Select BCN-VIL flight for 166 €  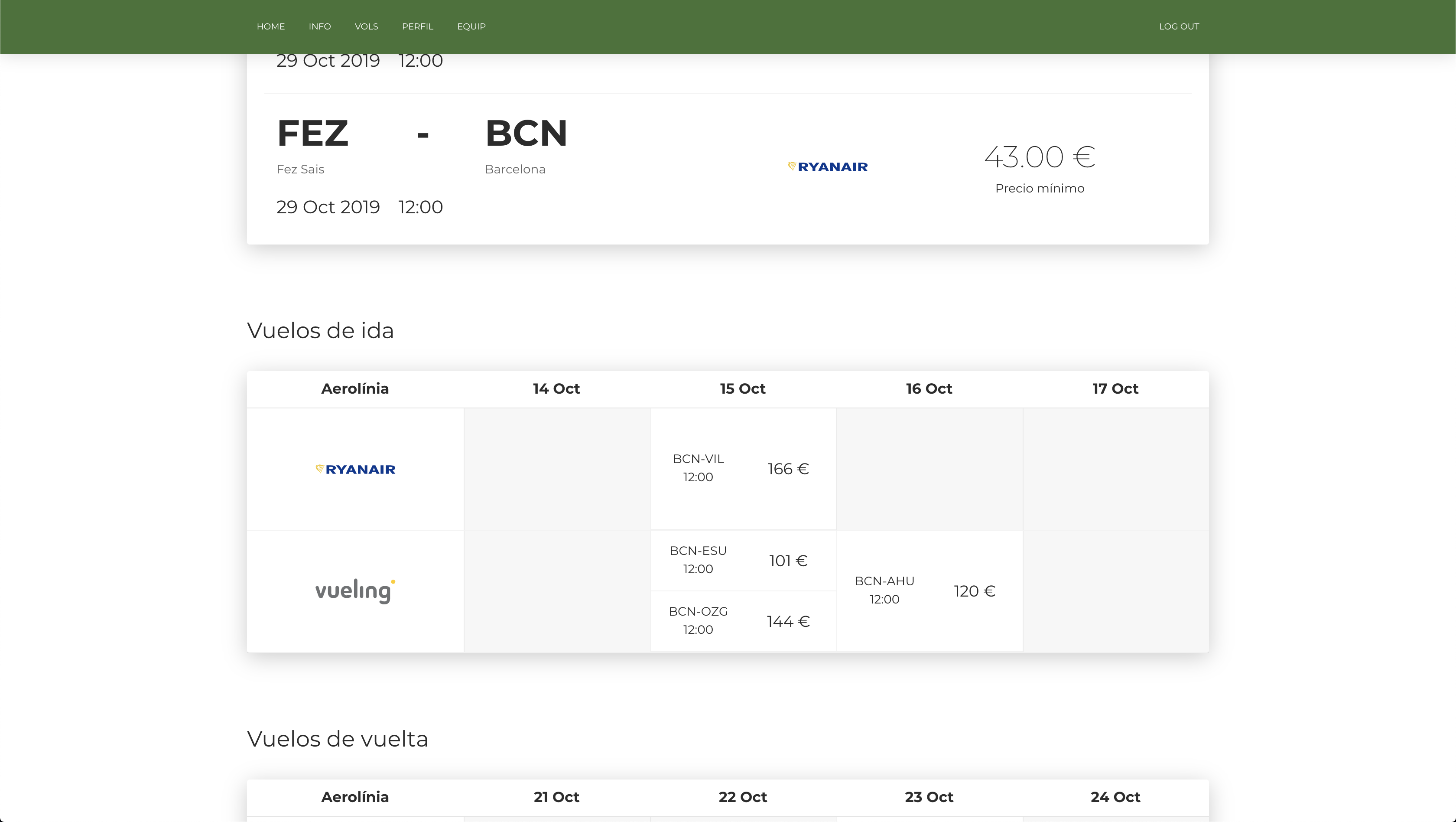743,469
